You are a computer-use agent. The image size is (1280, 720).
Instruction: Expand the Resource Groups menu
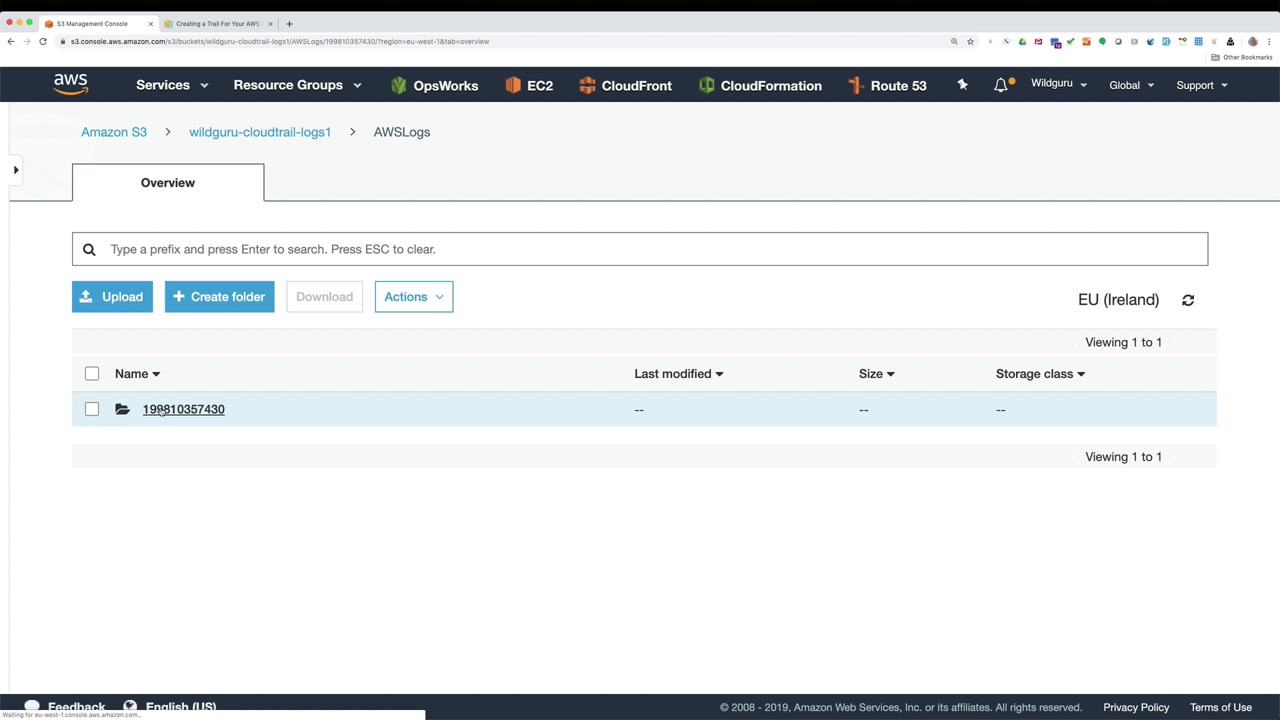(x=297, y=85)
